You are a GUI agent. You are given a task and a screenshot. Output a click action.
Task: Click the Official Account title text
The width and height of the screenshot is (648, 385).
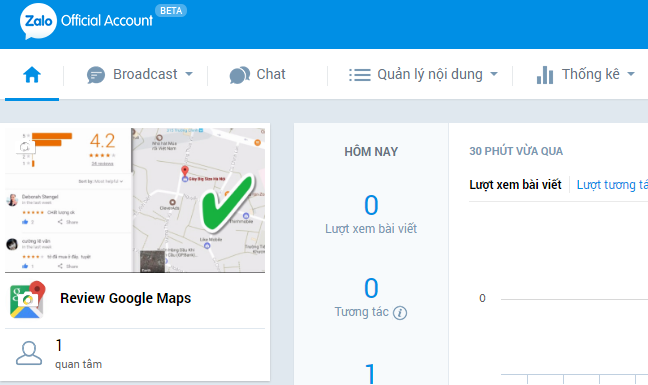107,21
